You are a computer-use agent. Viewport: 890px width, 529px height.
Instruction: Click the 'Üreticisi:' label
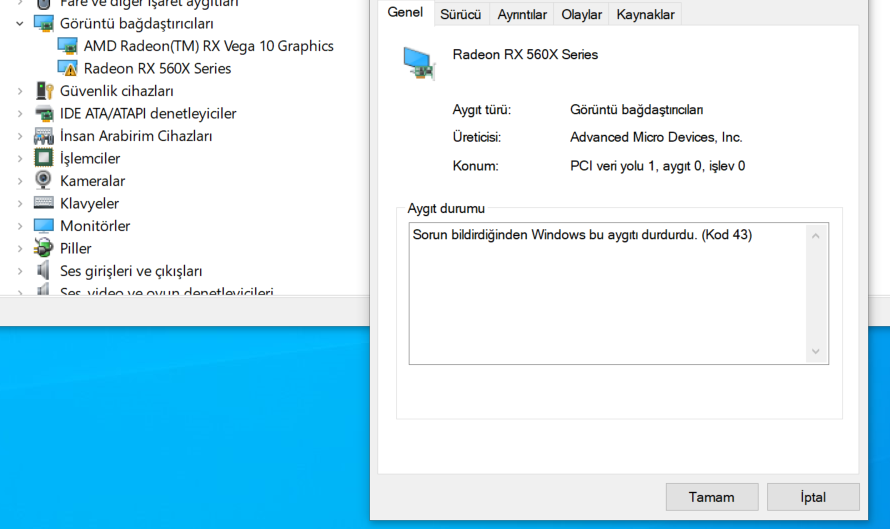tap(477, 137)
